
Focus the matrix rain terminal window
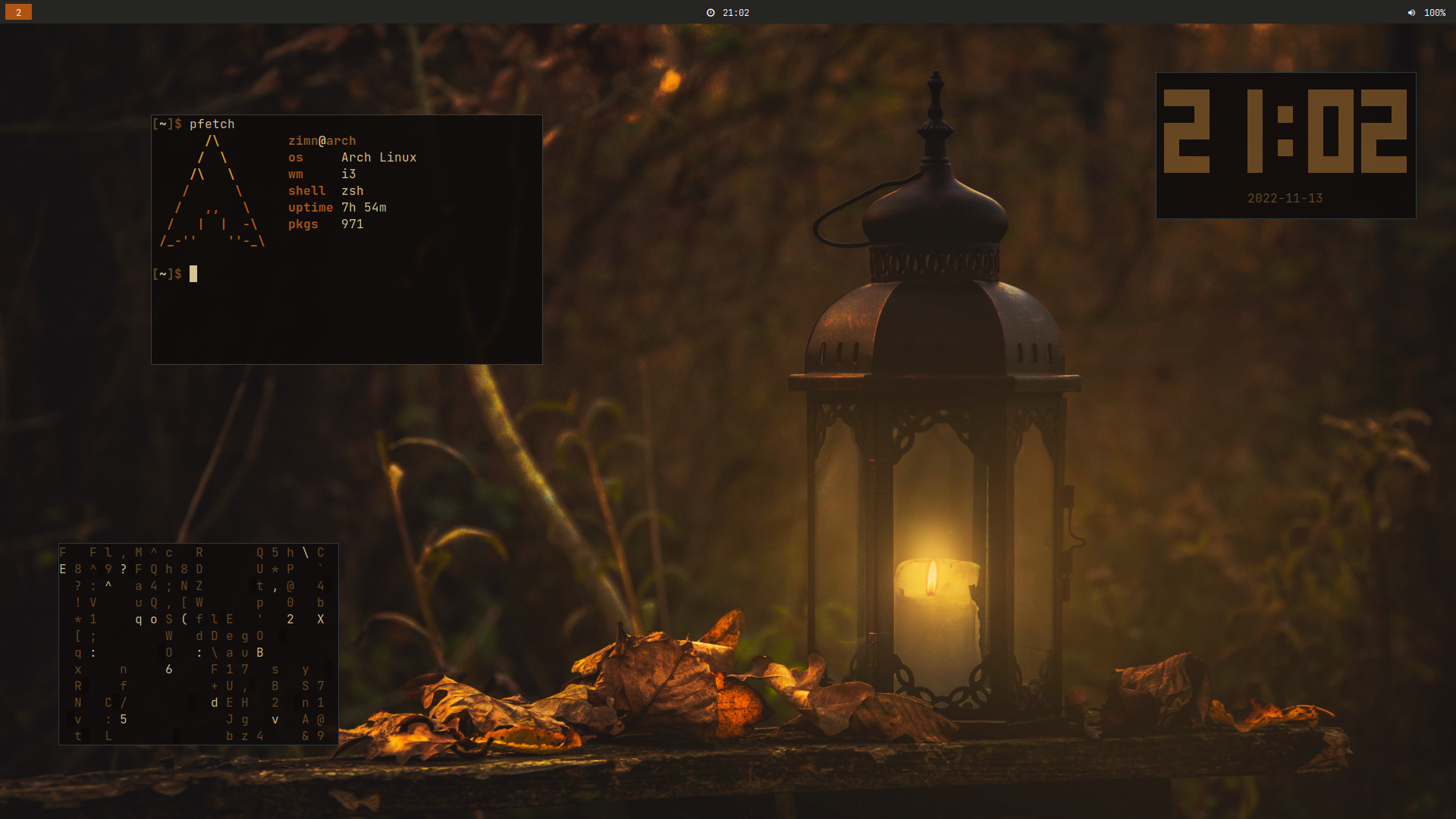point(199,644)
